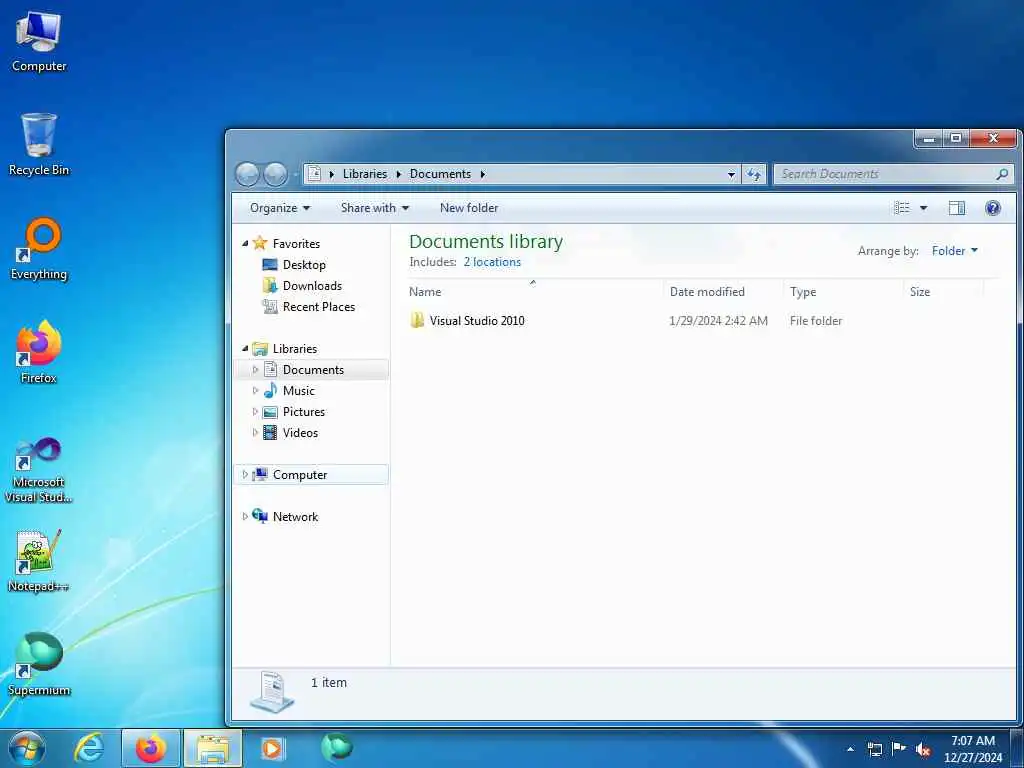Show the preview pane icon

(x=957, y=208)
